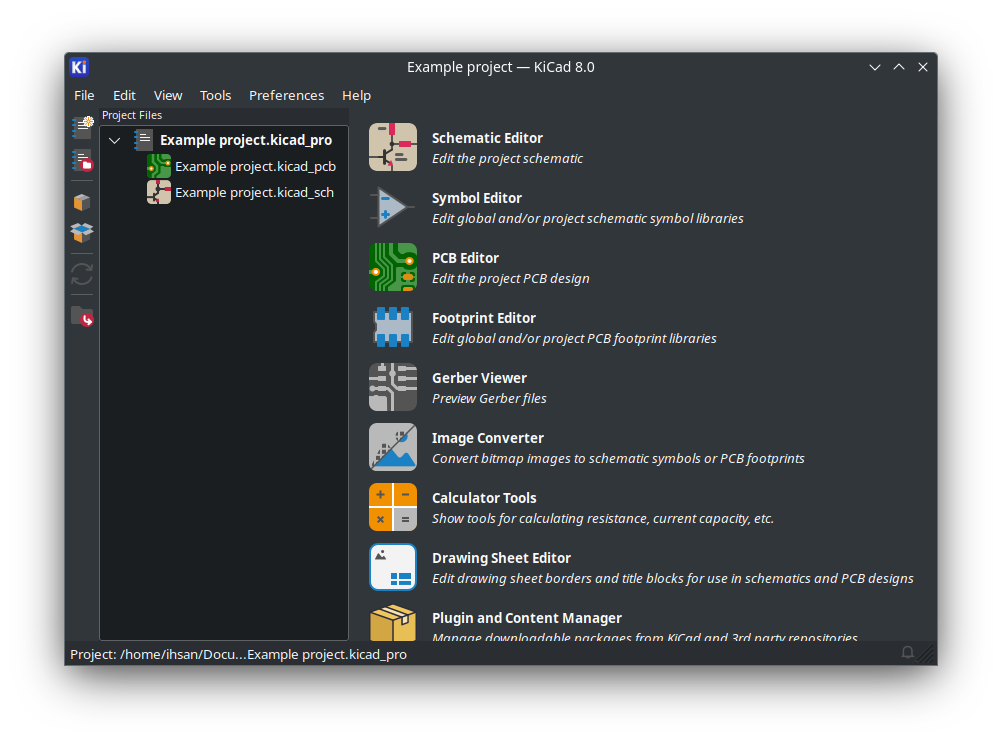Close the KiCad window
Screen dimensions: 1002x742
[x=923, y=67]
